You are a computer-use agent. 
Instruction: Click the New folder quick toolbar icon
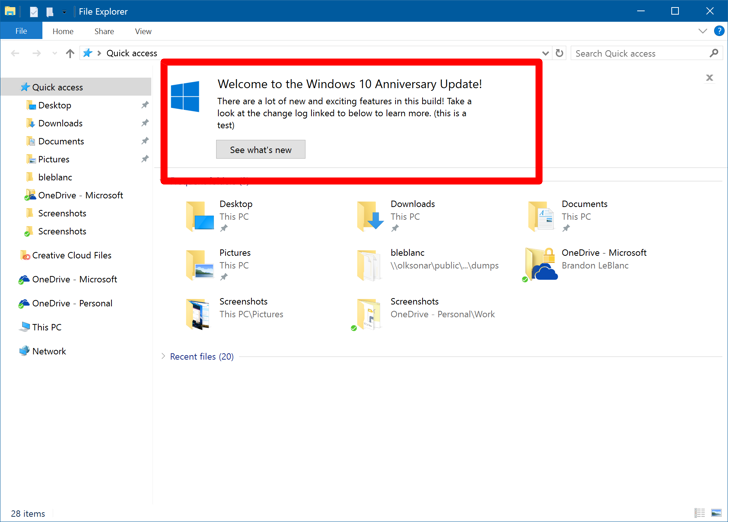click(x=49, y=11)
